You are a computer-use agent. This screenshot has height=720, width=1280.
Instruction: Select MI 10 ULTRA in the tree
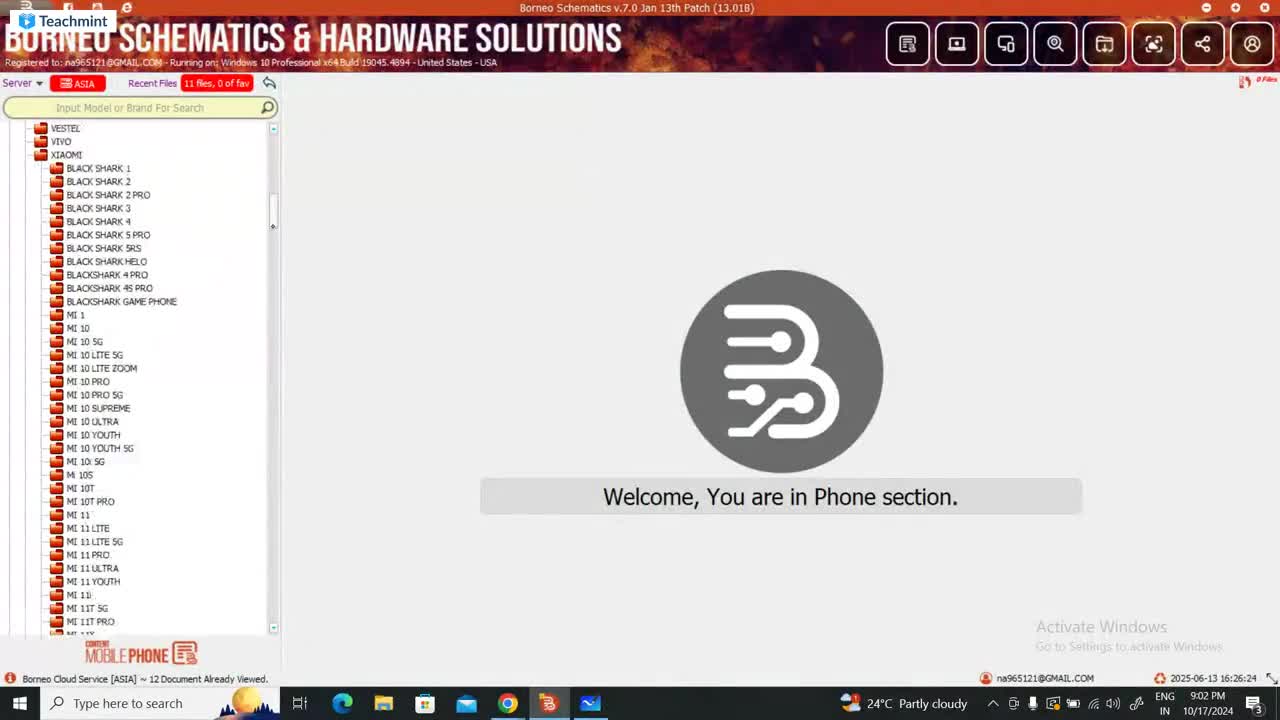[92, 422]
